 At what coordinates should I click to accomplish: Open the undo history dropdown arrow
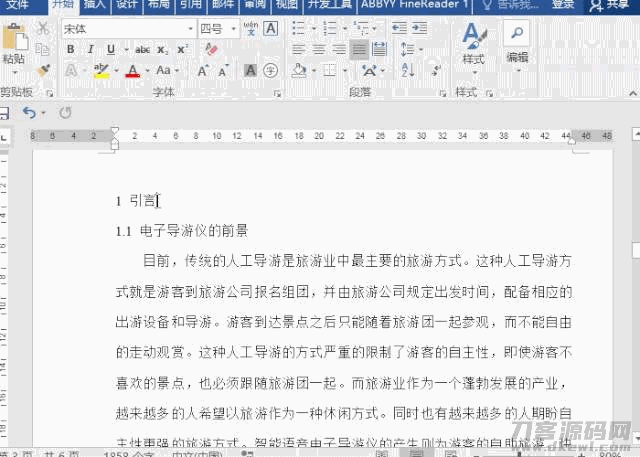coord(44,113)
